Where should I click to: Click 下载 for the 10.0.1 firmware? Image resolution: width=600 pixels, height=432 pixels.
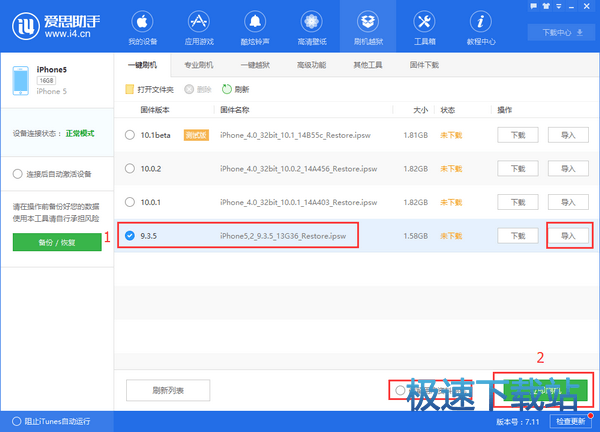pyautogui.click(x=518, y=202)
